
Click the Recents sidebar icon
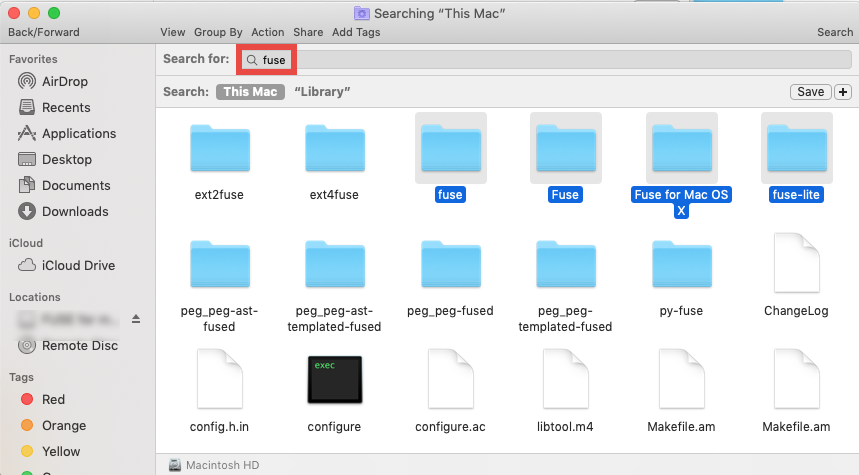click(x=27, y=107)
